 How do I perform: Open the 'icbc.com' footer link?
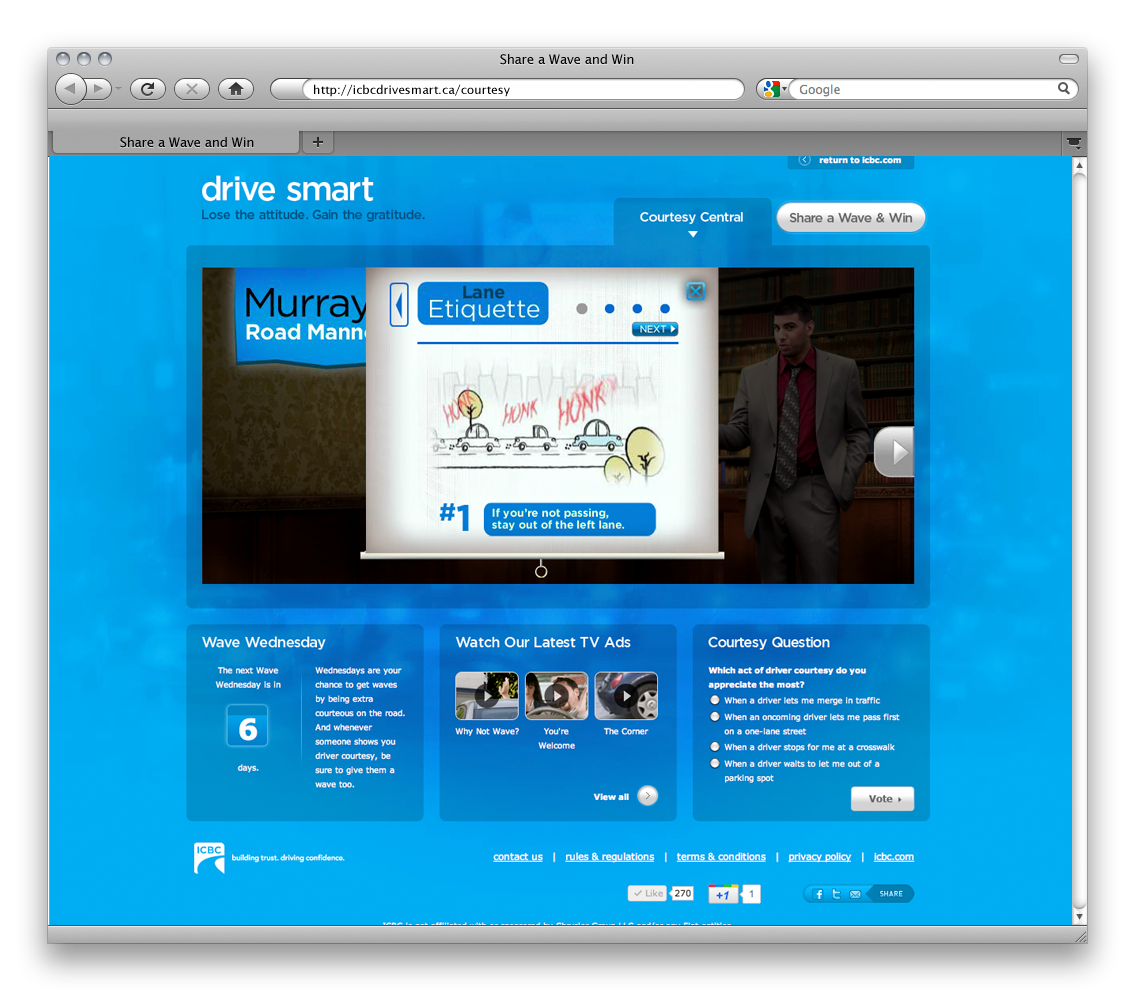tap(894, 857)
